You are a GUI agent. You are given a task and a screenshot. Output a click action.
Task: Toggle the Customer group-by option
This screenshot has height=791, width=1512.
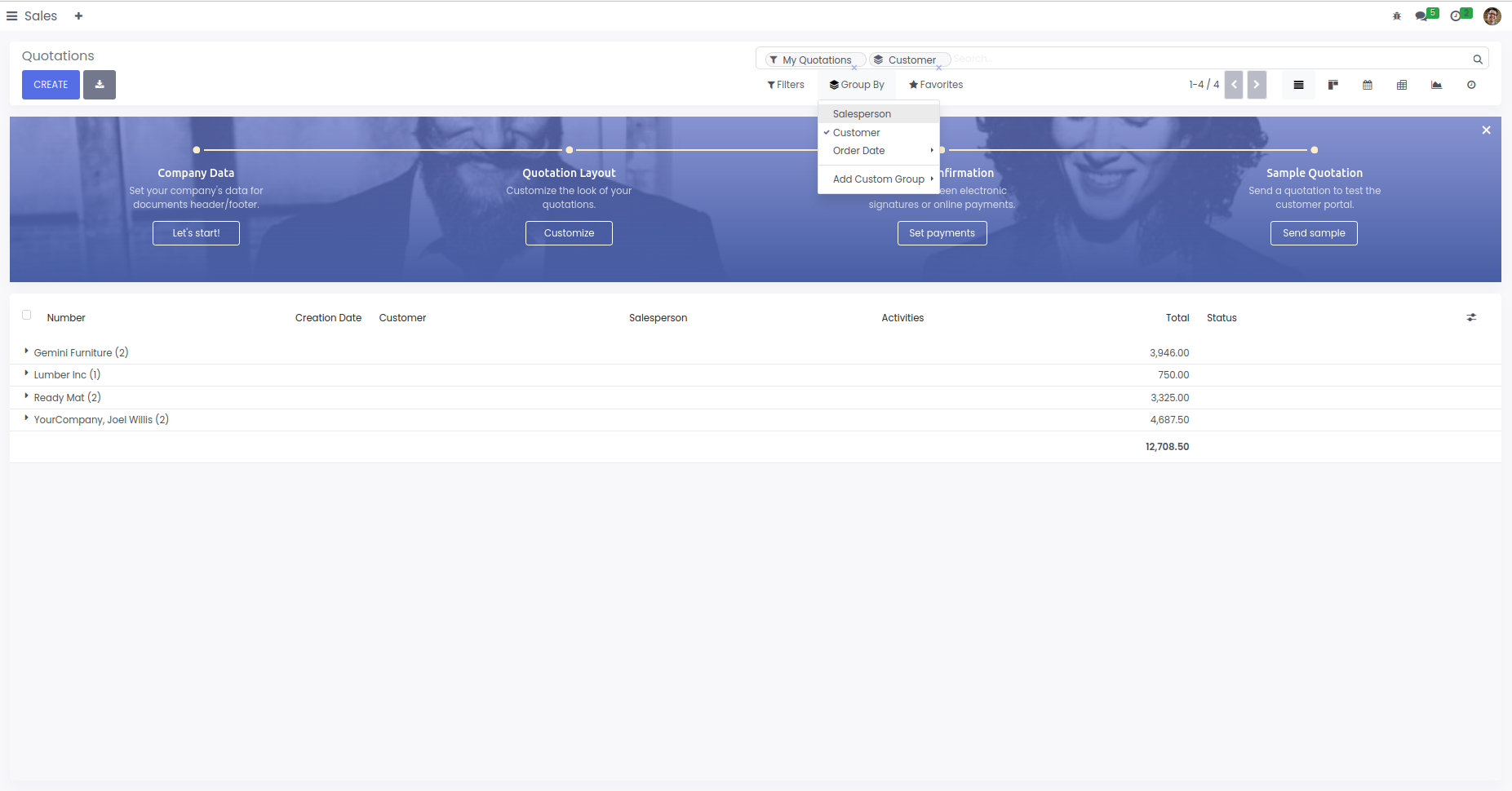(856, 133)
